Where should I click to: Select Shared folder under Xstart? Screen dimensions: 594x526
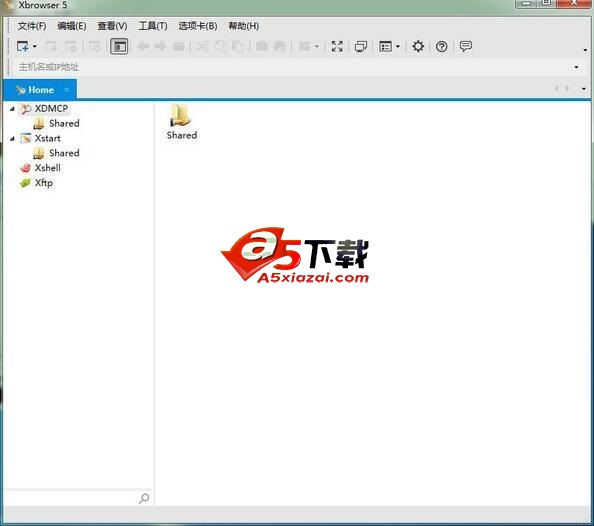coord(64,153)
